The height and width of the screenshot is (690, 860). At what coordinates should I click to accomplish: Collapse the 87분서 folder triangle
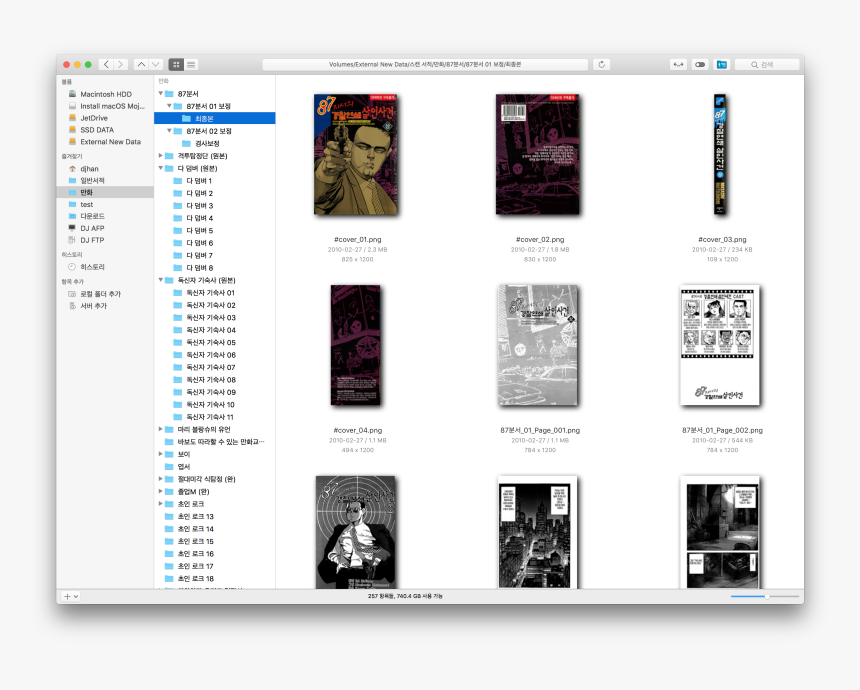[161, 94]
